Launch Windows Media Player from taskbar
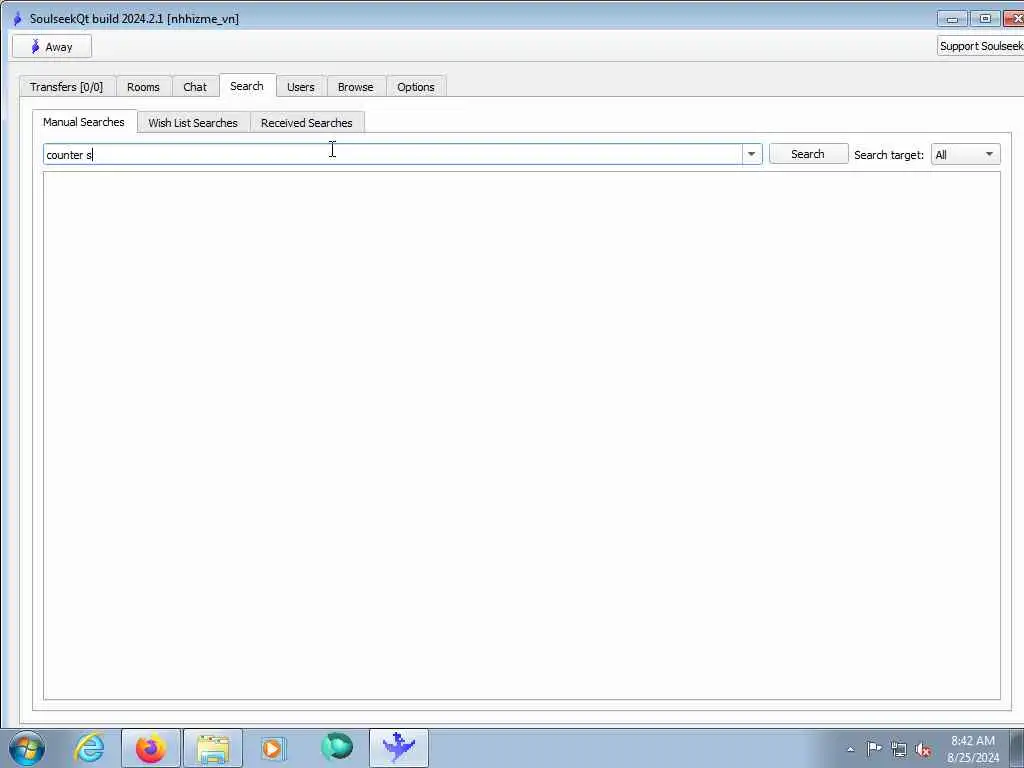Screen dimensions: 1024x768 [274, 748]
